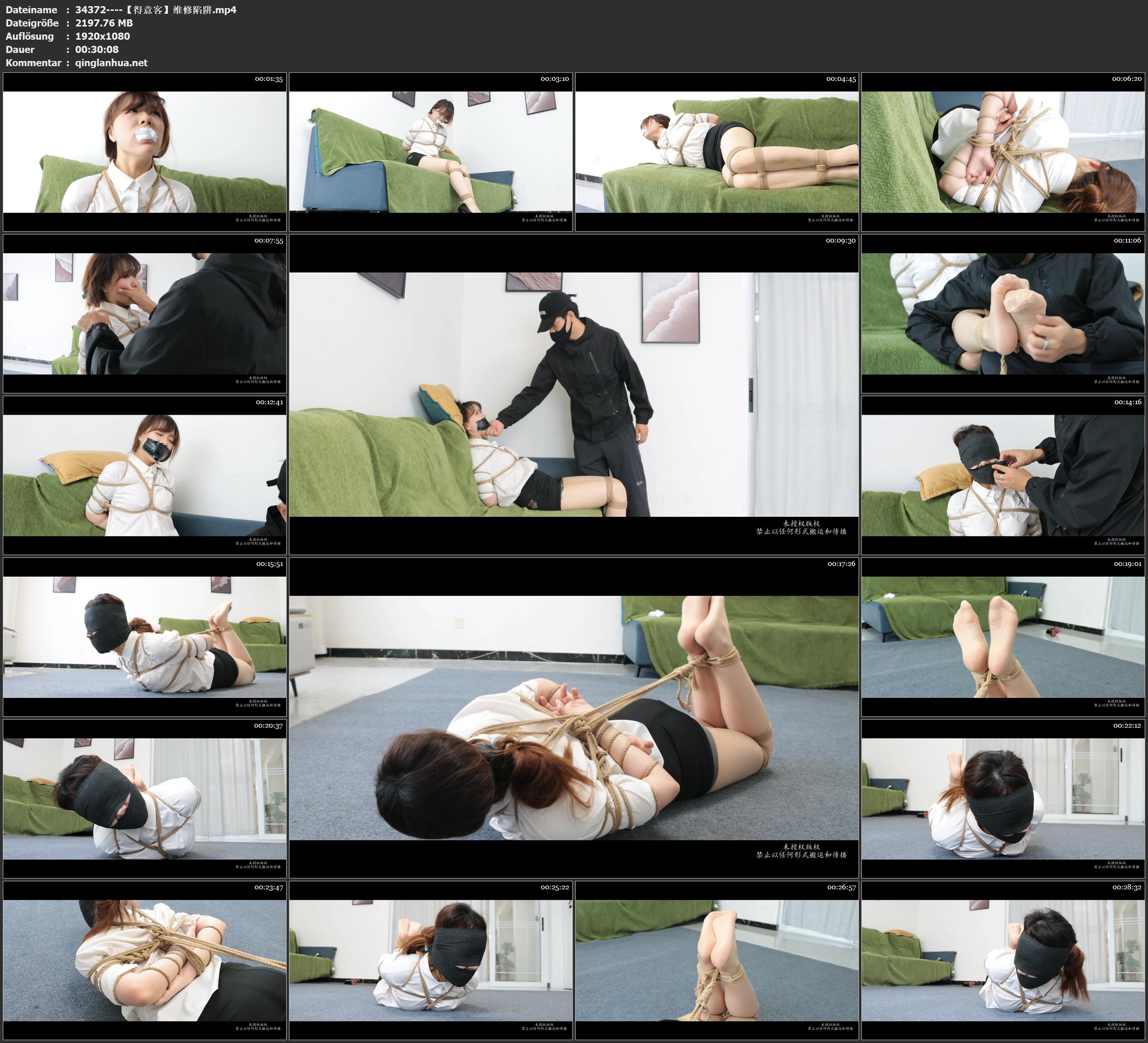Select the frame marked 00:26:57
1148x1043 pixels.
pos(717,960)
